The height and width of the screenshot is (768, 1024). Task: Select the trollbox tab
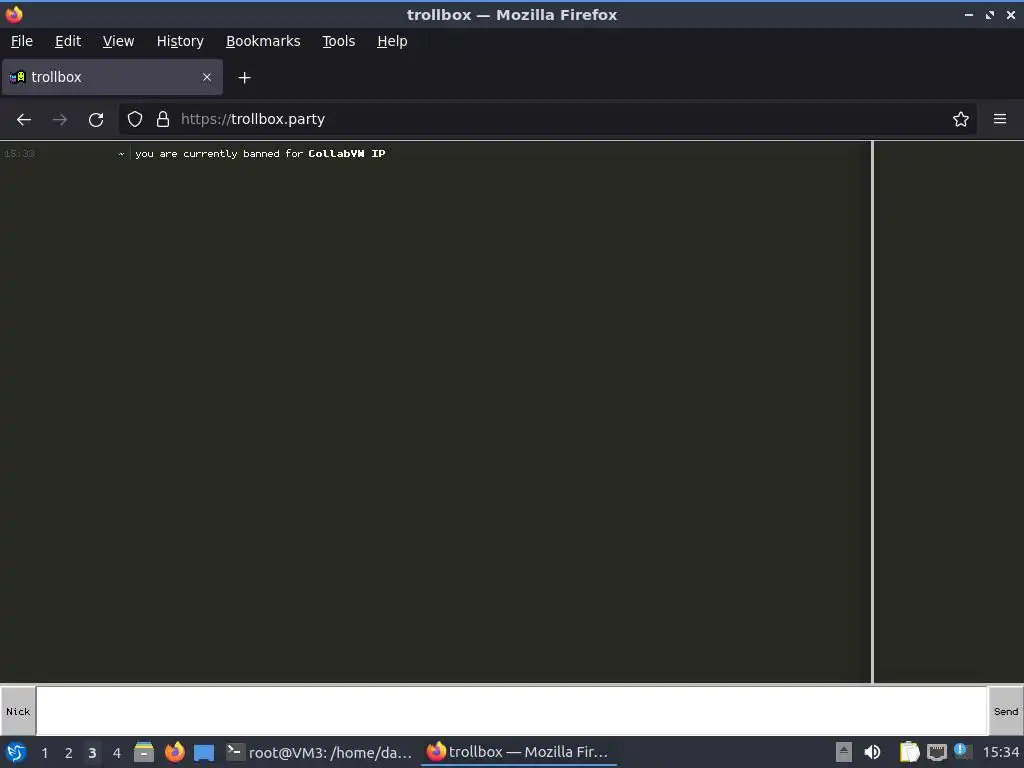[x=112, y=77]
